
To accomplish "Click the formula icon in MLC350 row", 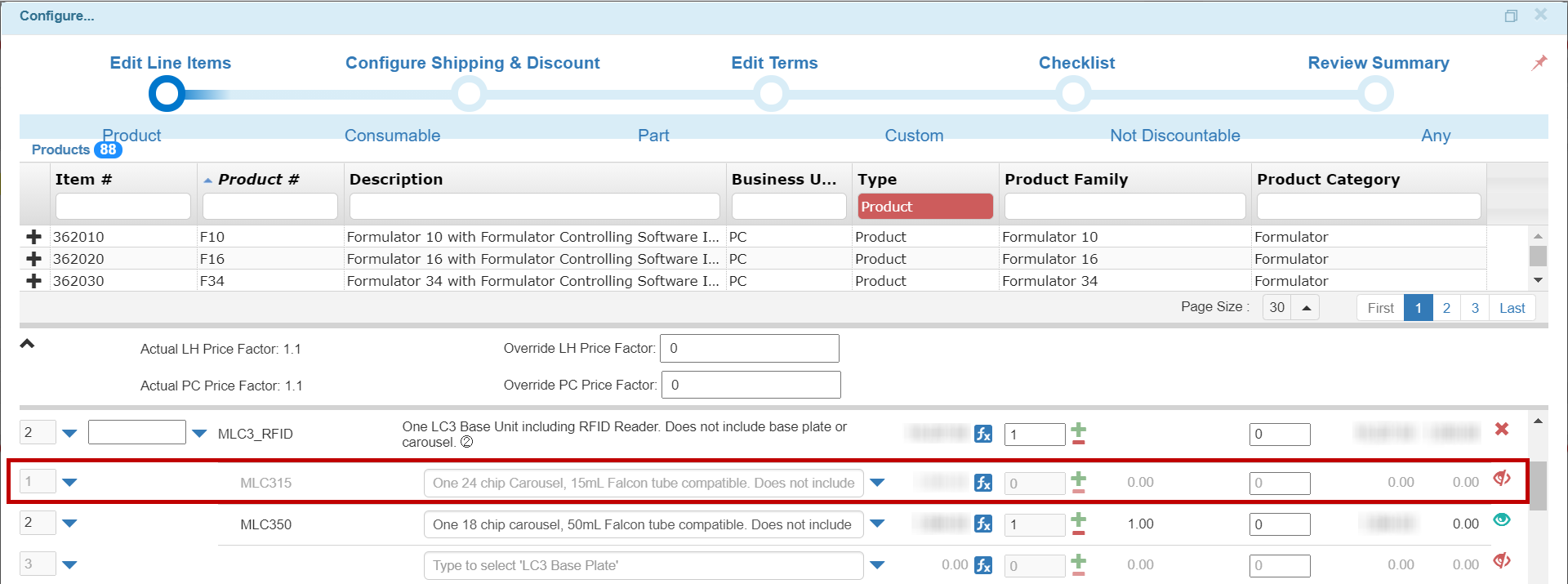I will (x=983, y=524).
